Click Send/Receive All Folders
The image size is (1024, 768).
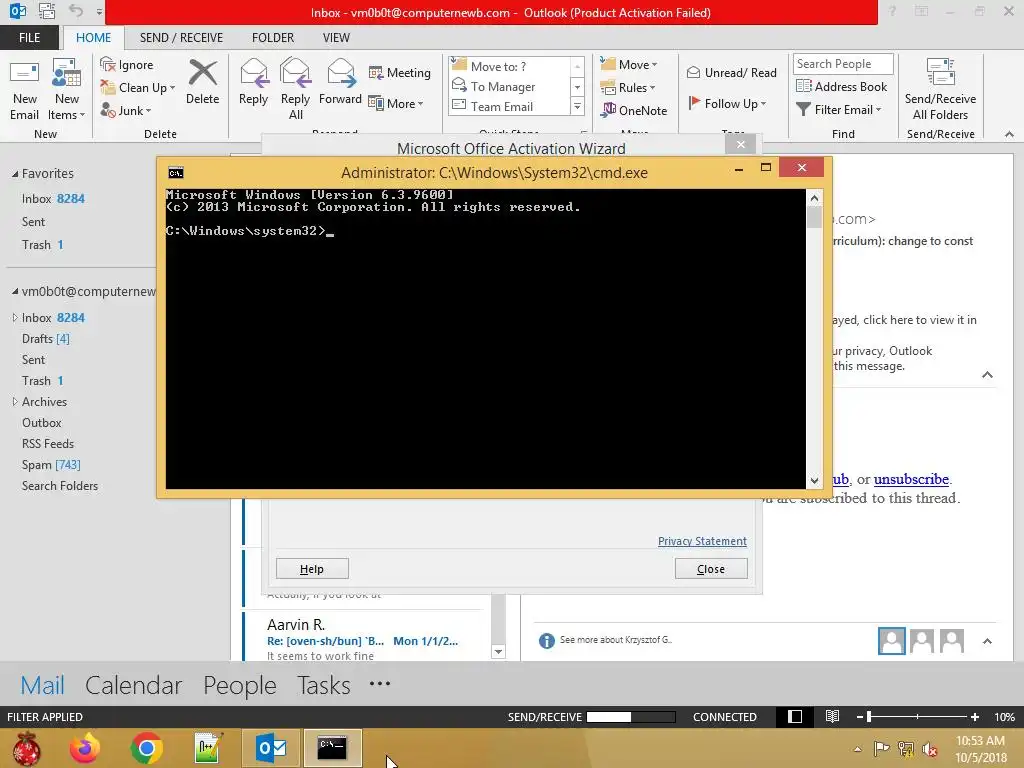point(940,90)
